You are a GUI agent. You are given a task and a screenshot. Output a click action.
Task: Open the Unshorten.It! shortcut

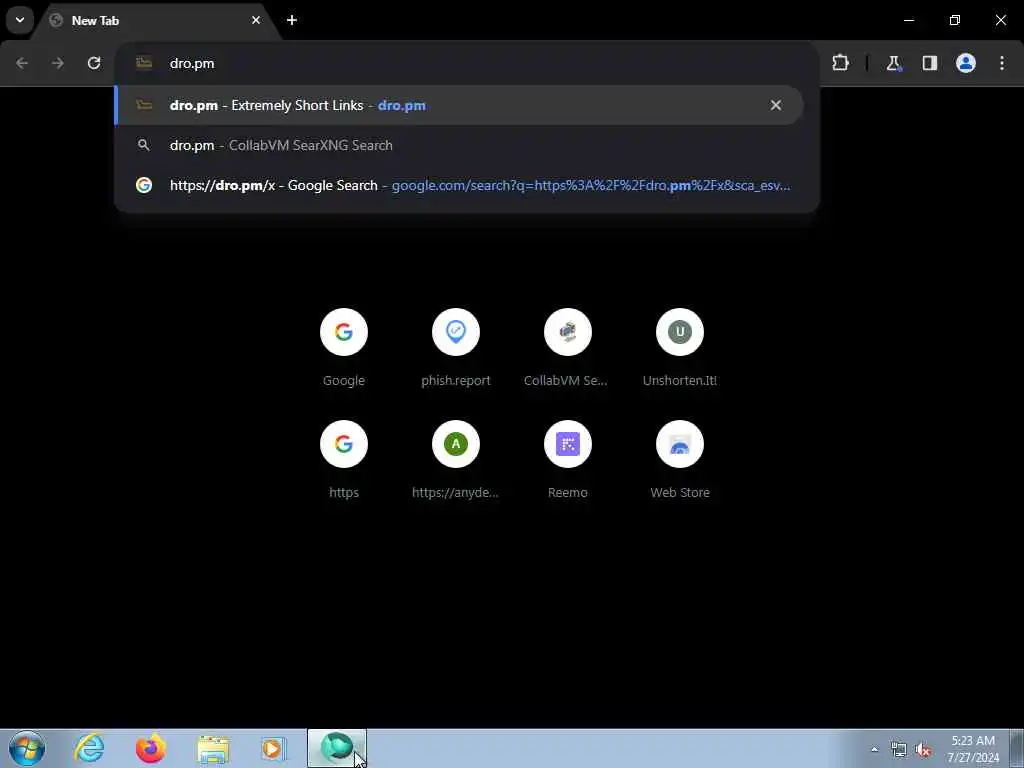point(680,347)
